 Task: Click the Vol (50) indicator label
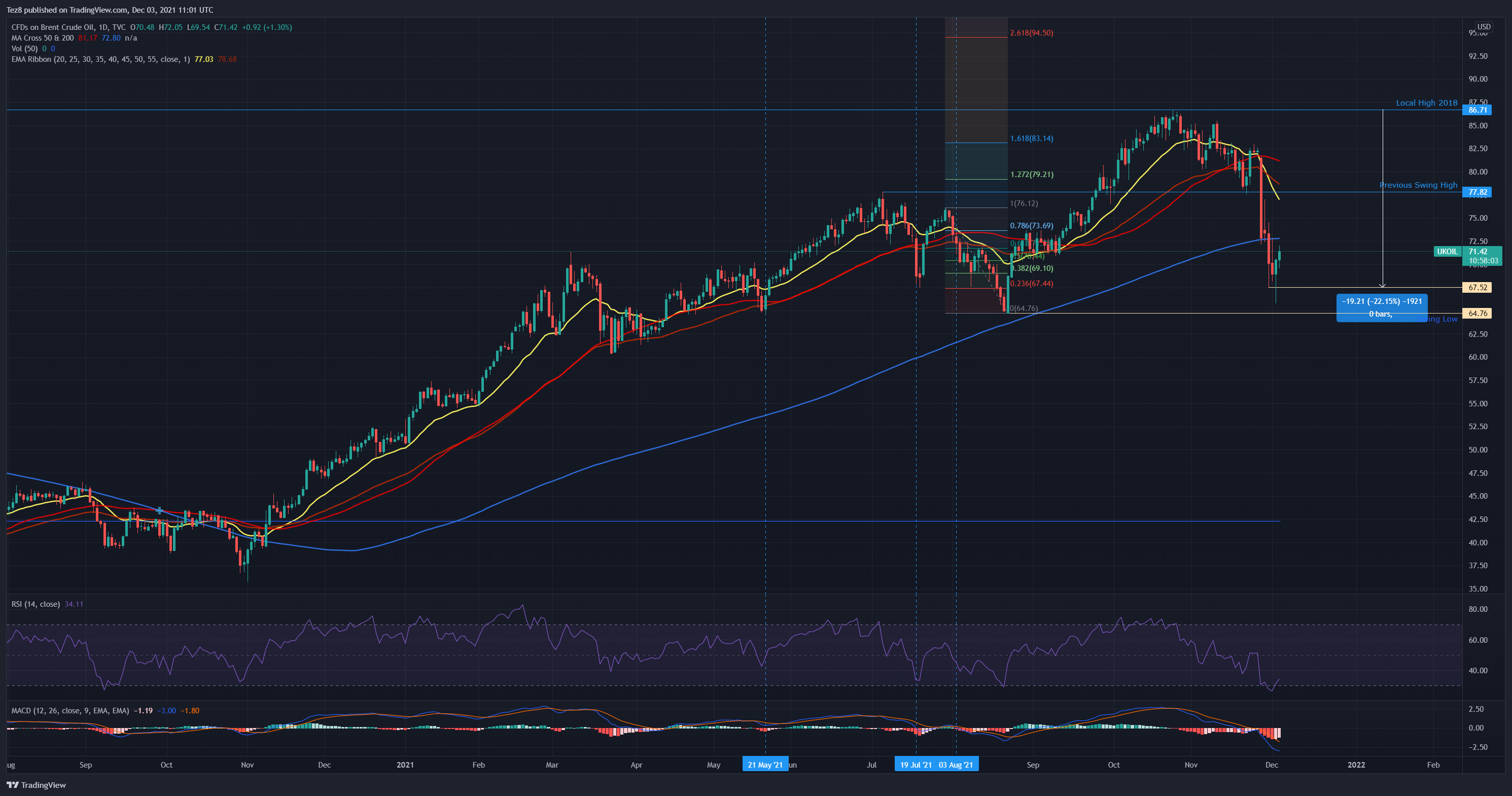pyautogui.click(x=25, y=48)
